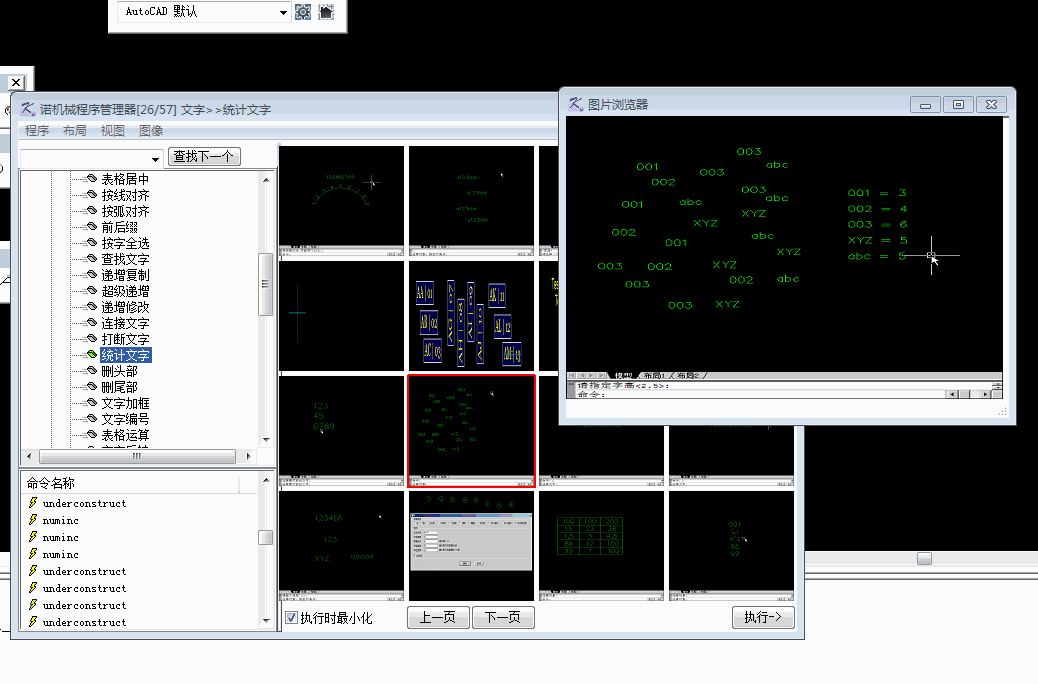Viewport: 1038px width, 684px height.
Task: Click the tree scrollbar down arrow
Action: coord(266,440)
